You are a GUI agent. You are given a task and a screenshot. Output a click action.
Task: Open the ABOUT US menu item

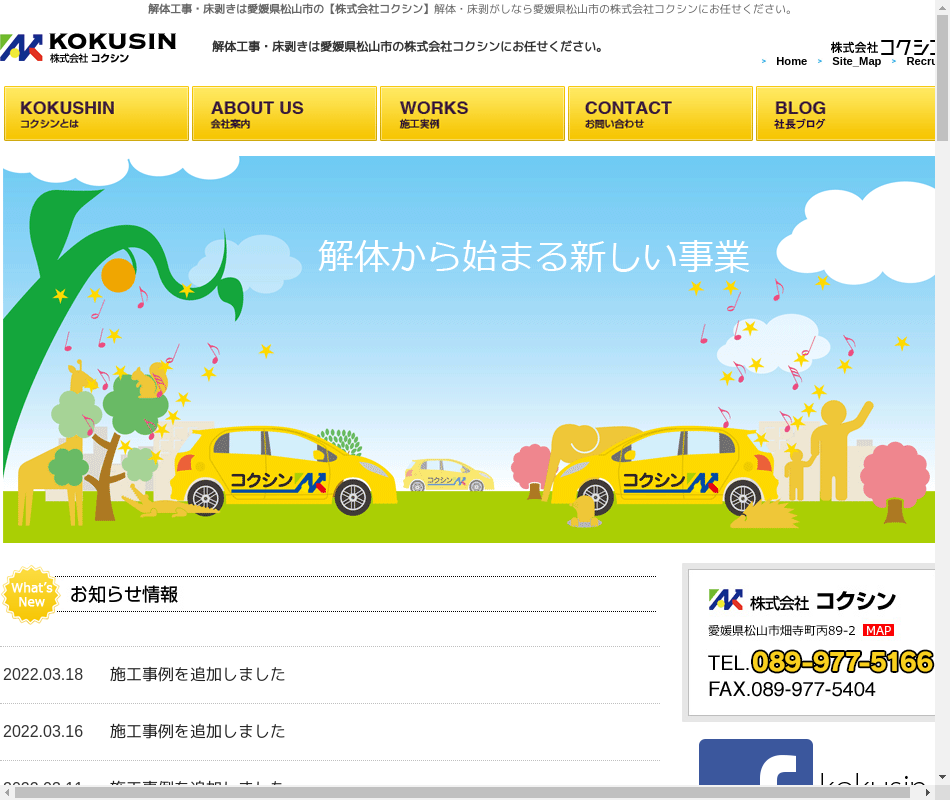click(x=284, y=114)
